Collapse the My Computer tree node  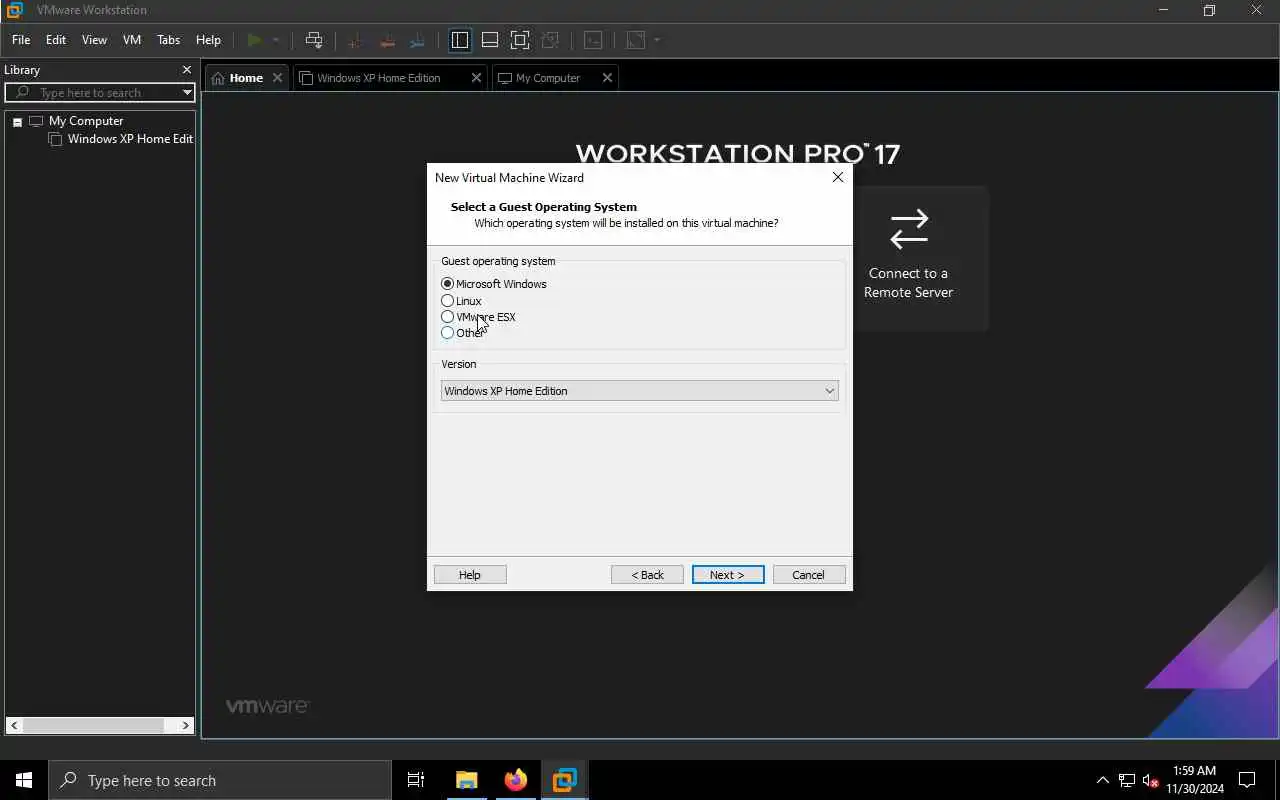point(17,122)
